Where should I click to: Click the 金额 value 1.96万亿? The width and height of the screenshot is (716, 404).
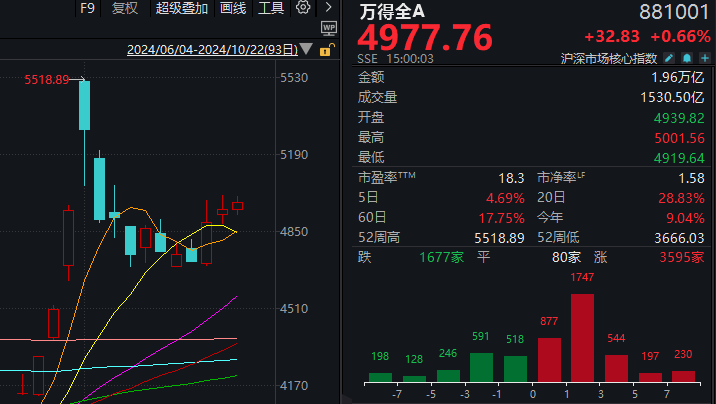[x=678, y=78]
